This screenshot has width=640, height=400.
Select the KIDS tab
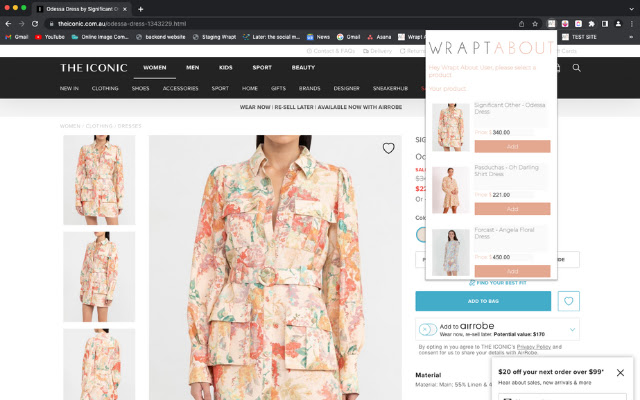(x=226, y=67)
